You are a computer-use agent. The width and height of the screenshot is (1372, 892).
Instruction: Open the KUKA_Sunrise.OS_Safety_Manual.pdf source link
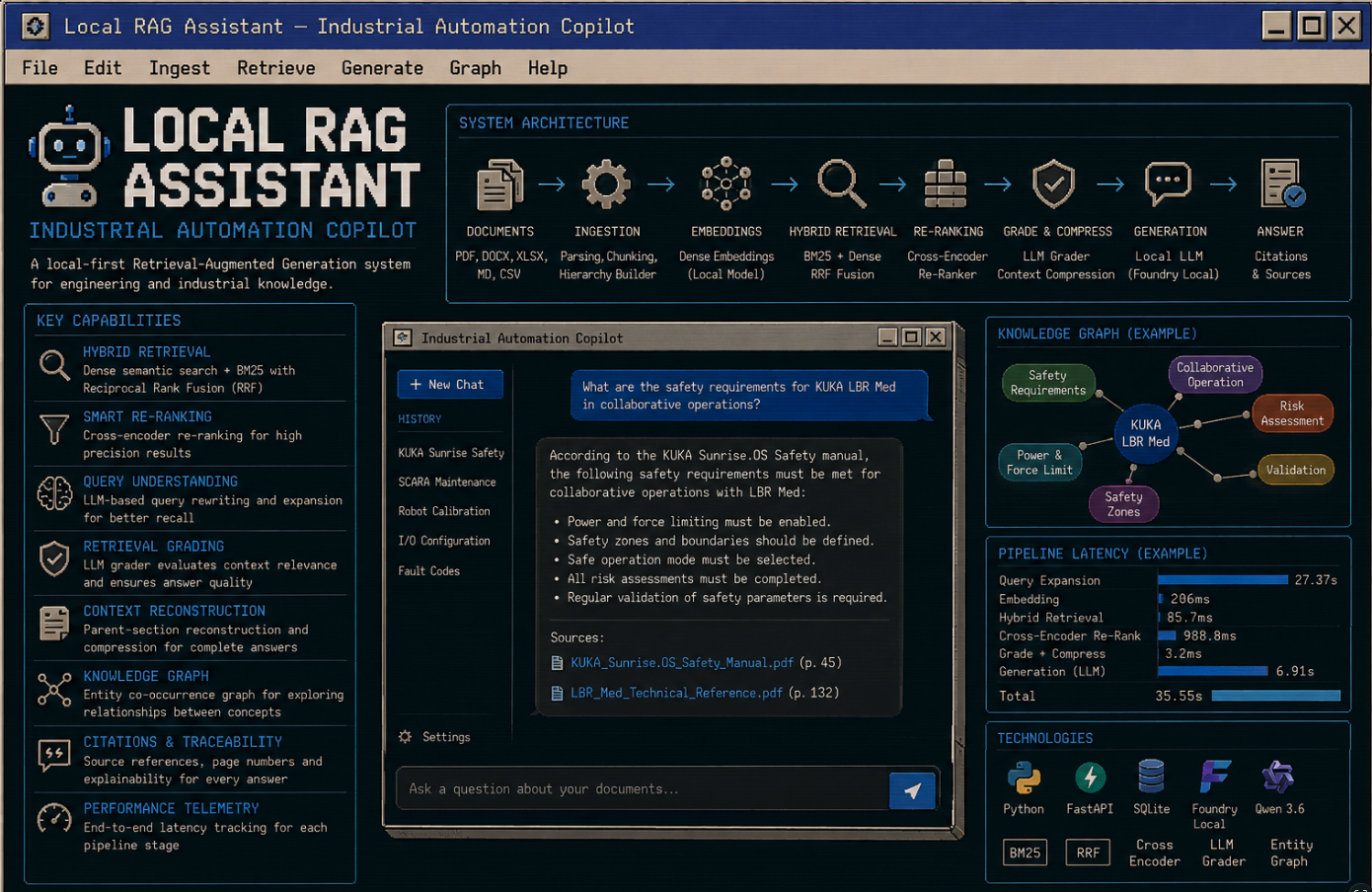coord(682,663)
